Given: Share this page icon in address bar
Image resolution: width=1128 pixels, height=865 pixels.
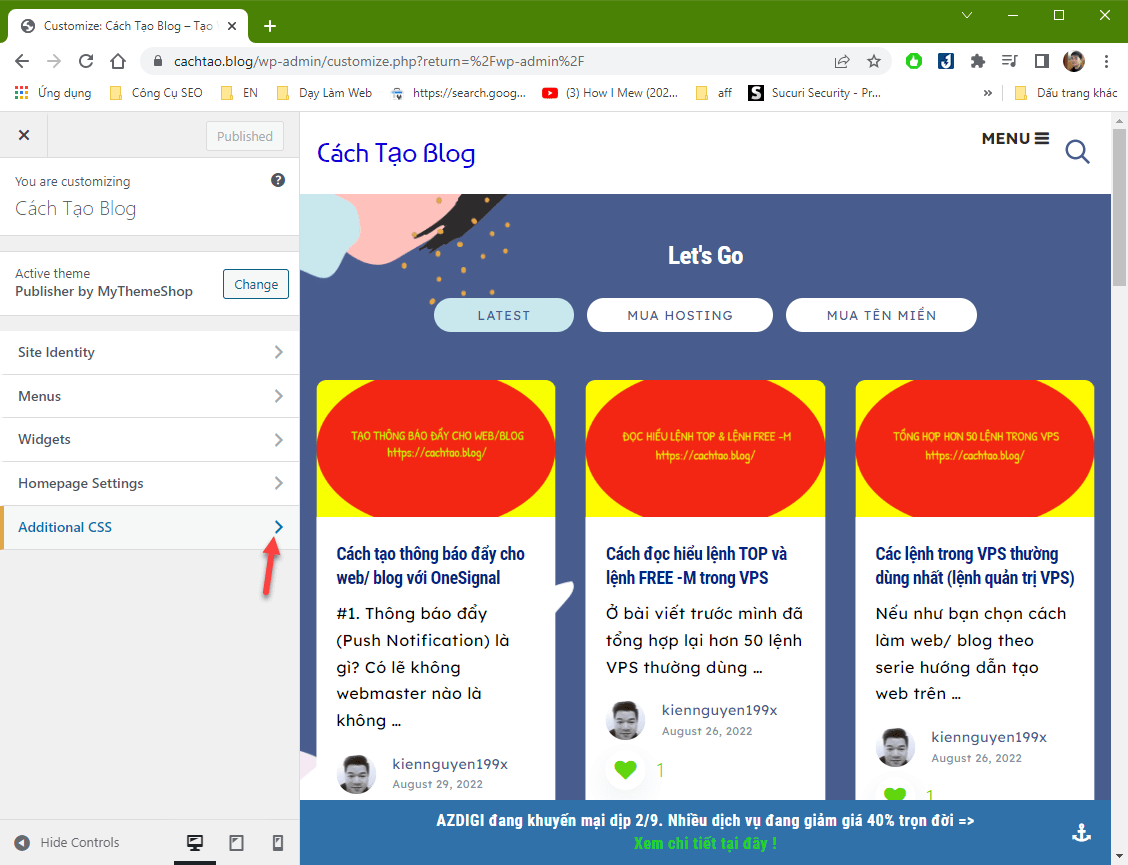Looking at the screenshot, I should (x=842, y=61).
